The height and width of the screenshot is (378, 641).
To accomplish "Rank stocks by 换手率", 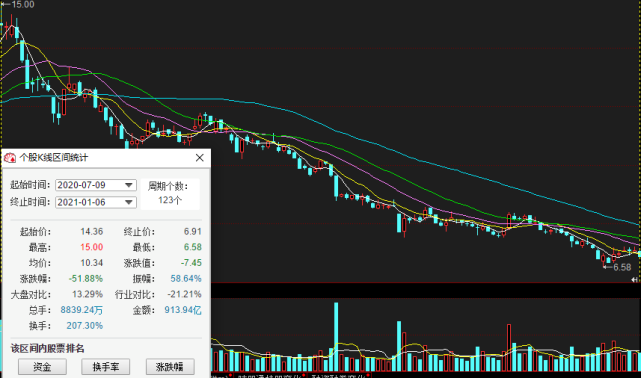I will pos(105,367).
